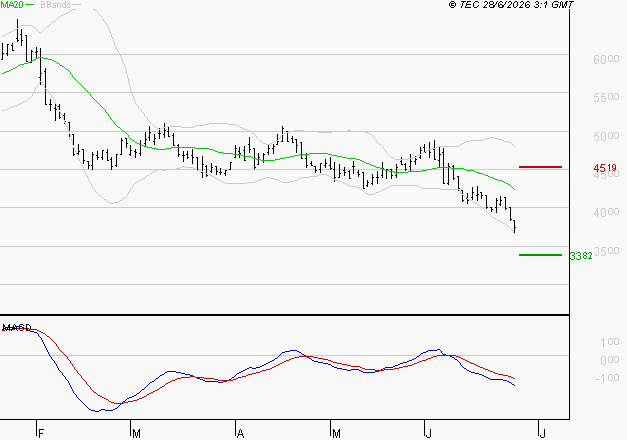Click the TEC copyright timestamp text
This screenshot has height=440, width=627.
click(511, 5)
